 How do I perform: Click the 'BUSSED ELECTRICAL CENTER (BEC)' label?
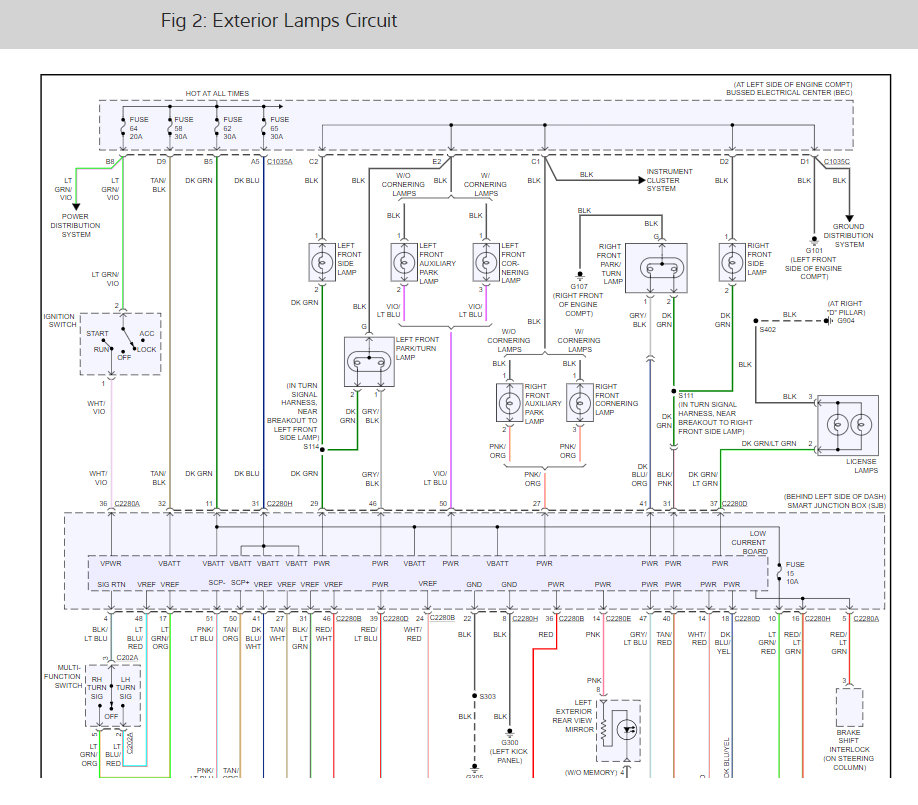(789, 93)
